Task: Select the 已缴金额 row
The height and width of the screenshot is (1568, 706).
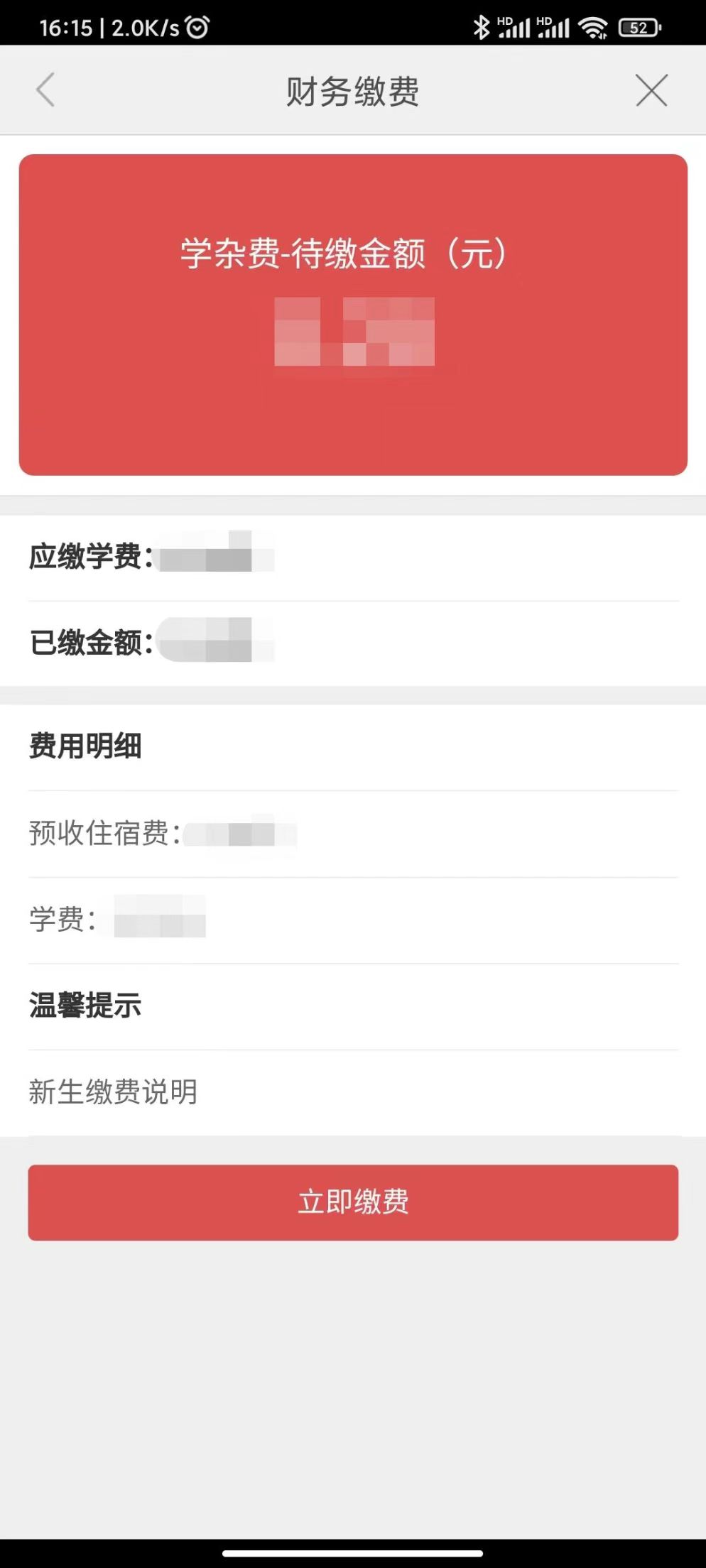Action: point(353,643)
